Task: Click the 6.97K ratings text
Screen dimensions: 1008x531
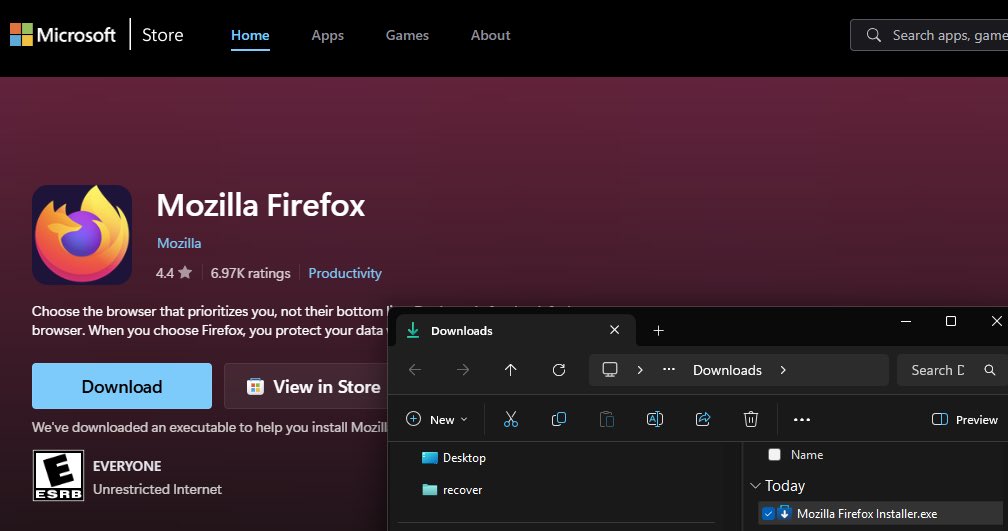Action: pos(250,273)
